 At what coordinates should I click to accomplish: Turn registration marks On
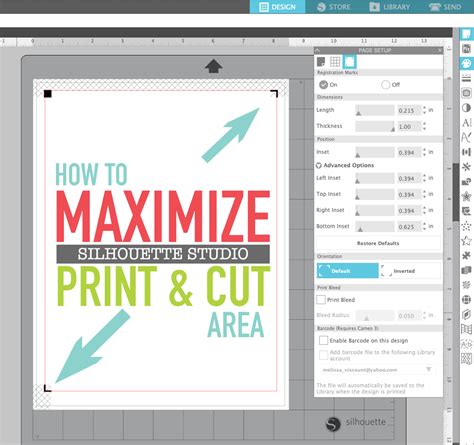click(323, 85)
